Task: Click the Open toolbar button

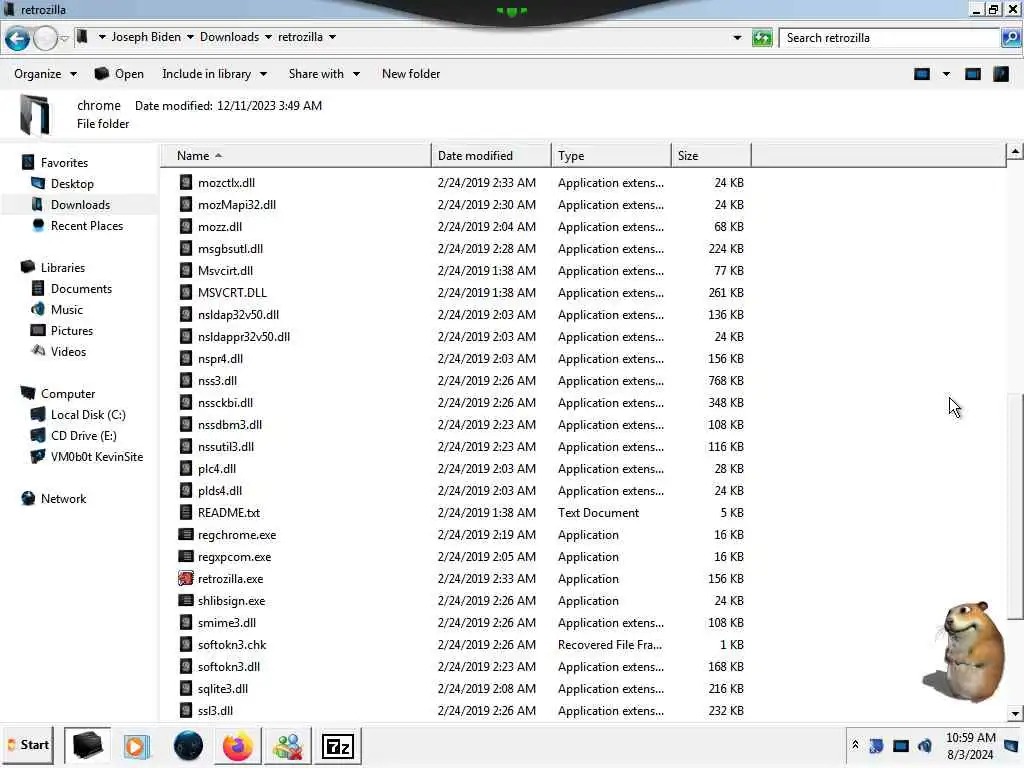Action: [x=119, y=74]
